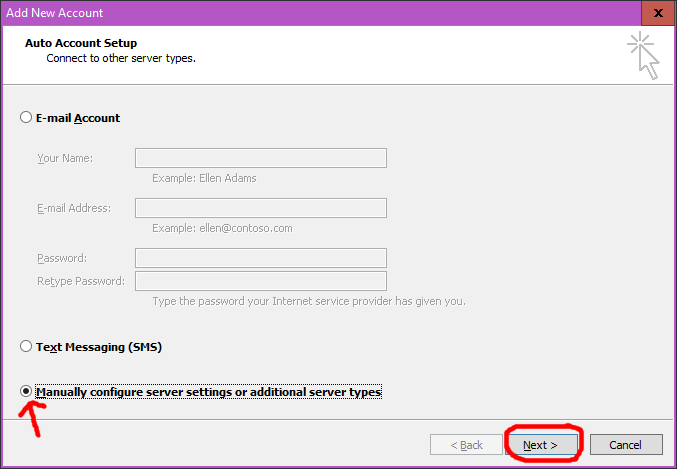Choose the Text Messaging (SMS) option
The width and height of the screenshot is (677, 469).
26,347
